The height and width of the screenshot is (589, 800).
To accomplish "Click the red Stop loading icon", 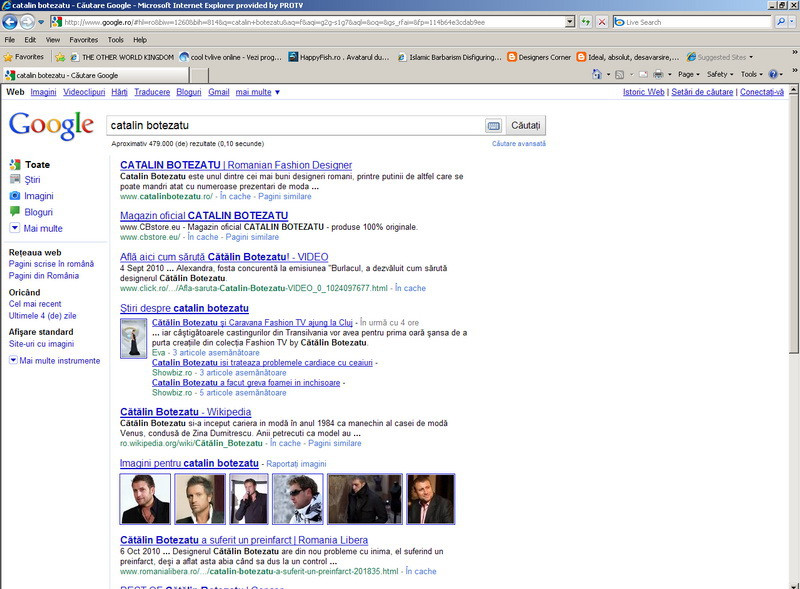I will (x=601, y=21).
